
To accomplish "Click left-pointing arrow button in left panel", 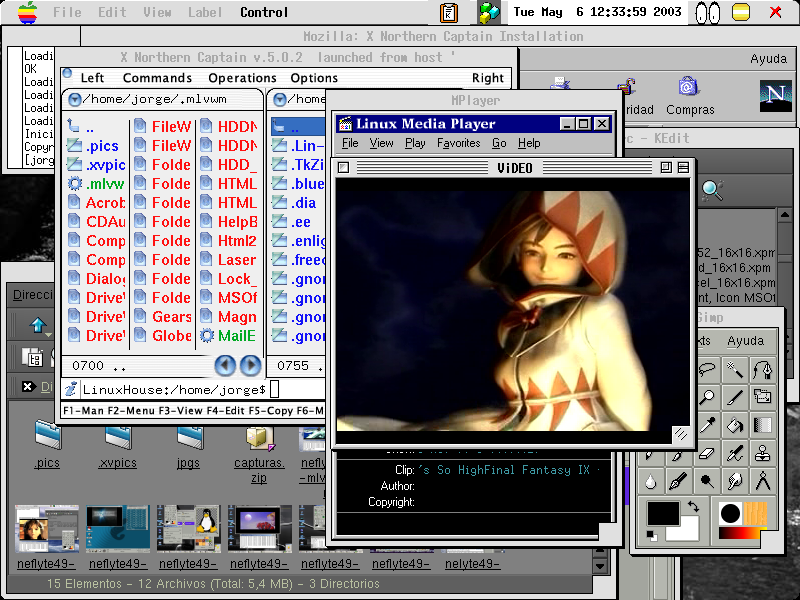I will [x=225, y=365].
